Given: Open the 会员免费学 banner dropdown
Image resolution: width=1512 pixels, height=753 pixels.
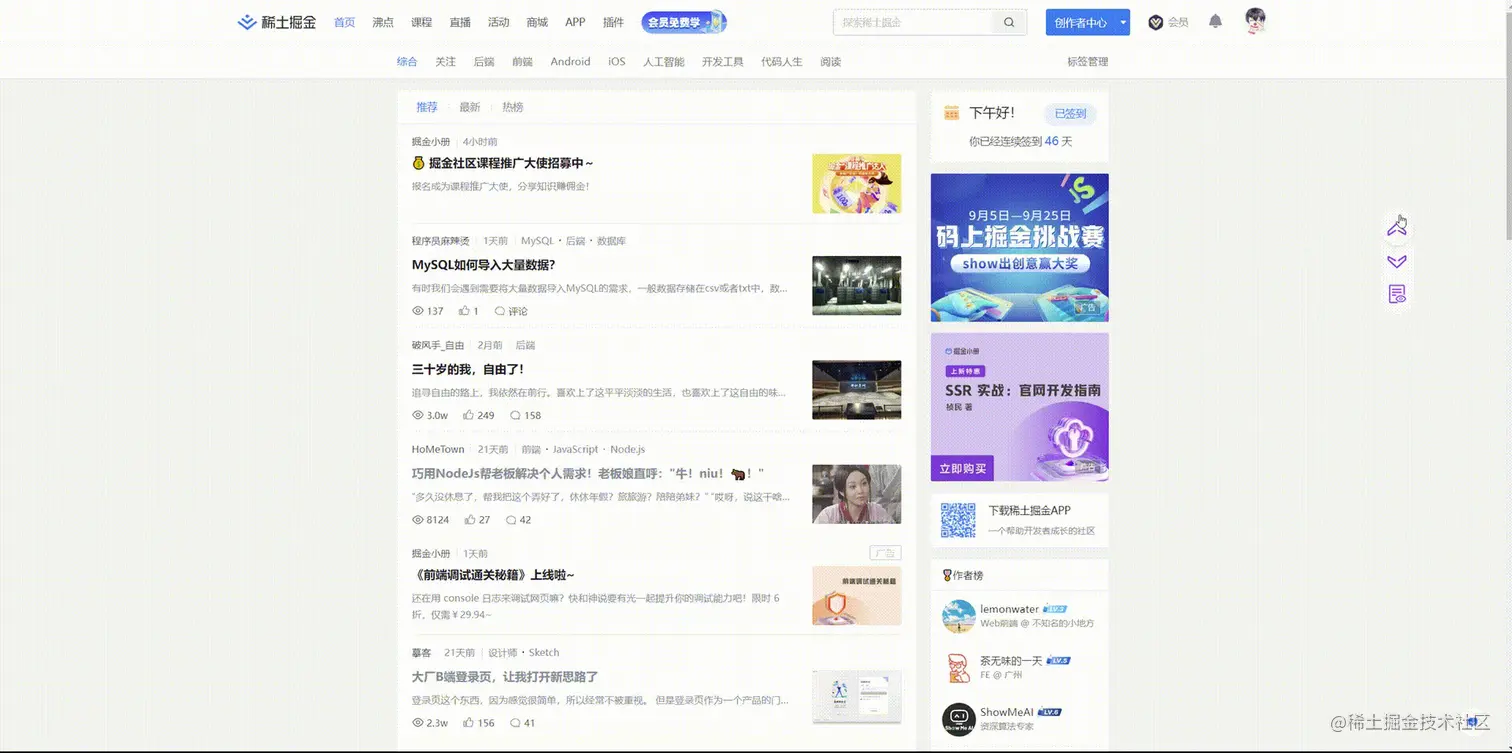Looking at the screenshot, I should [x=684, y=21].
